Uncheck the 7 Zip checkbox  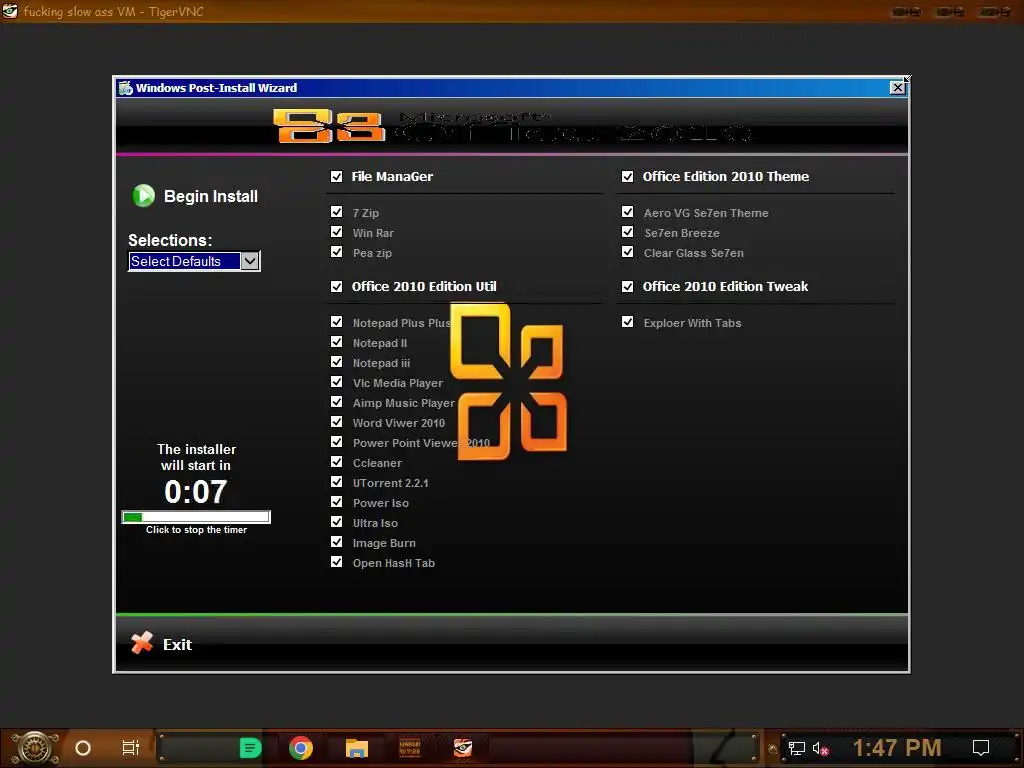tap(336, 212)
